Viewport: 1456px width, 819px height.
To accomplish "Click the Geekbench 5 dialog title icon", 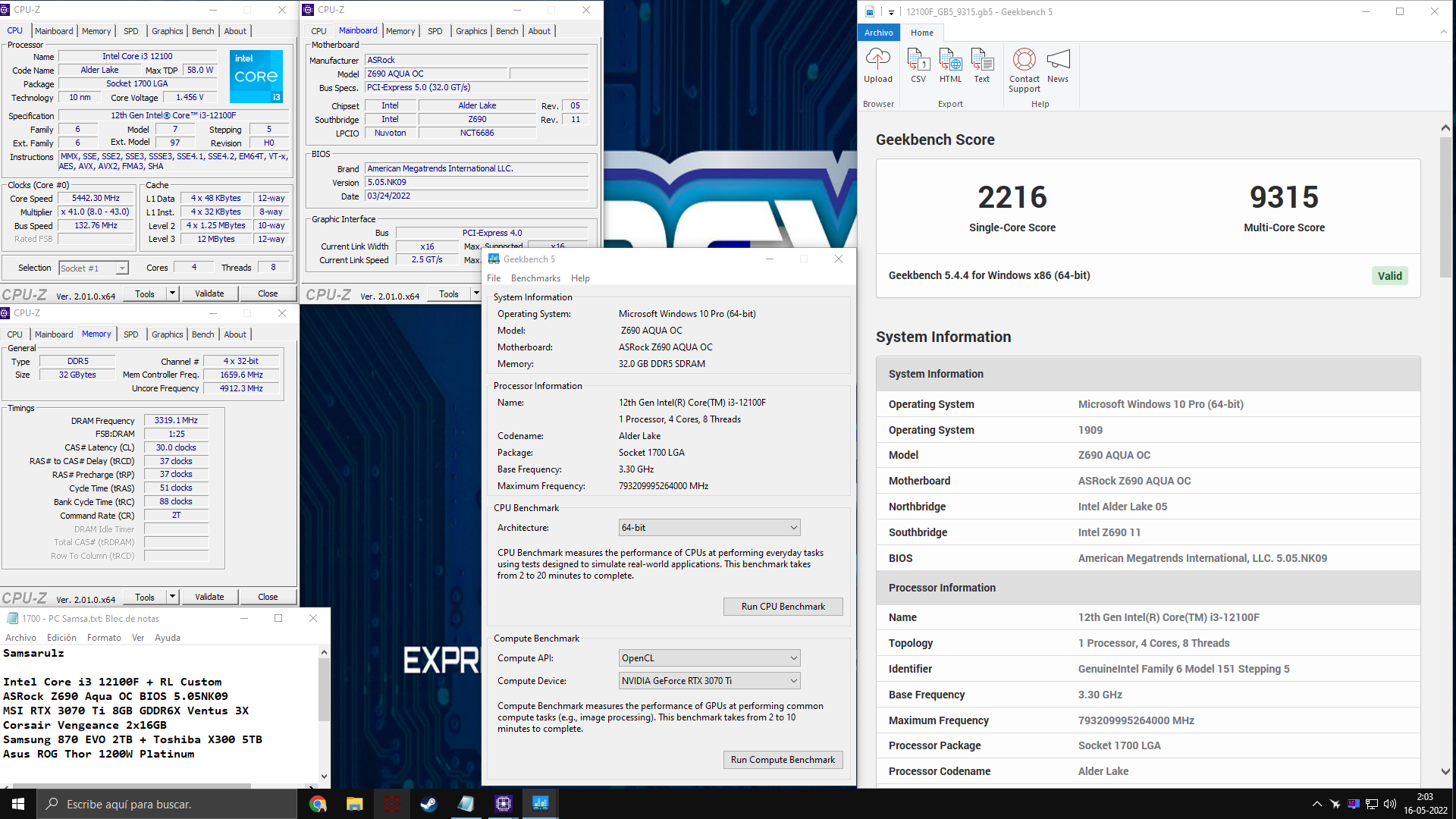I will coord(494,259).
